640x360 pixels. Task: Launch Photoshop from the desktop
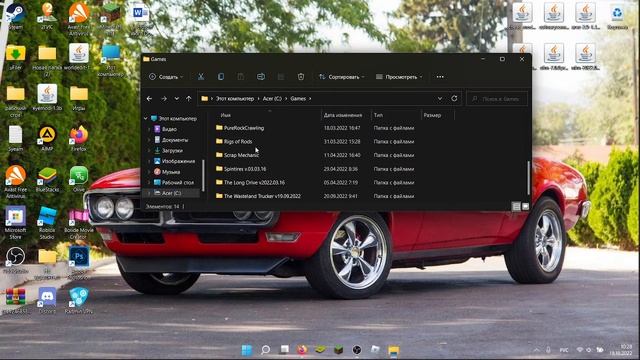[79, 262]
